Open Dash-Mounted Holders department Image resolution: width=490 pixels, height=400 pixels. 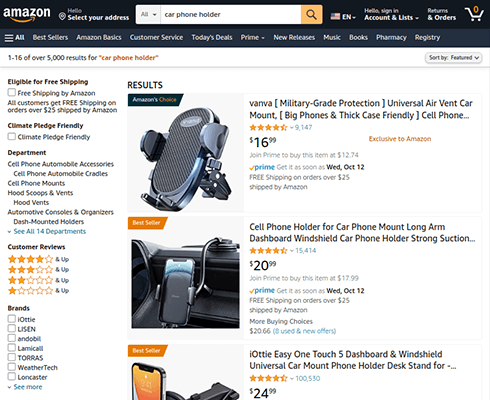click(49, 222)
